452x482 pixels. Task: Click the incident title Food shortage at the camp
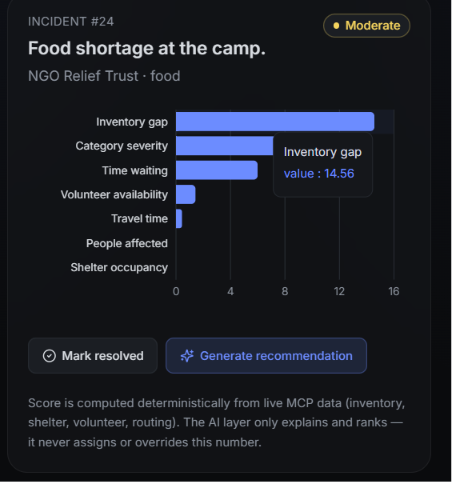click(x=147, y=48)
